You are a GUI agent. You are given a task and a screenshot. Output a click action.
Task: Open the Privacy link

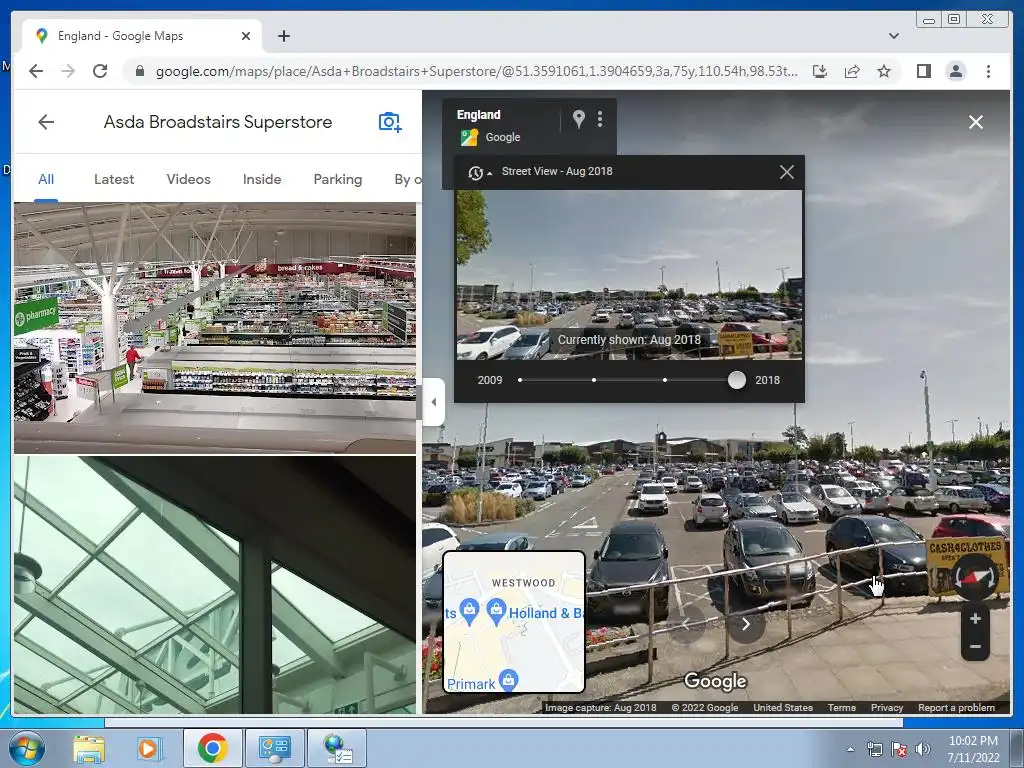[x=887, y=707]
